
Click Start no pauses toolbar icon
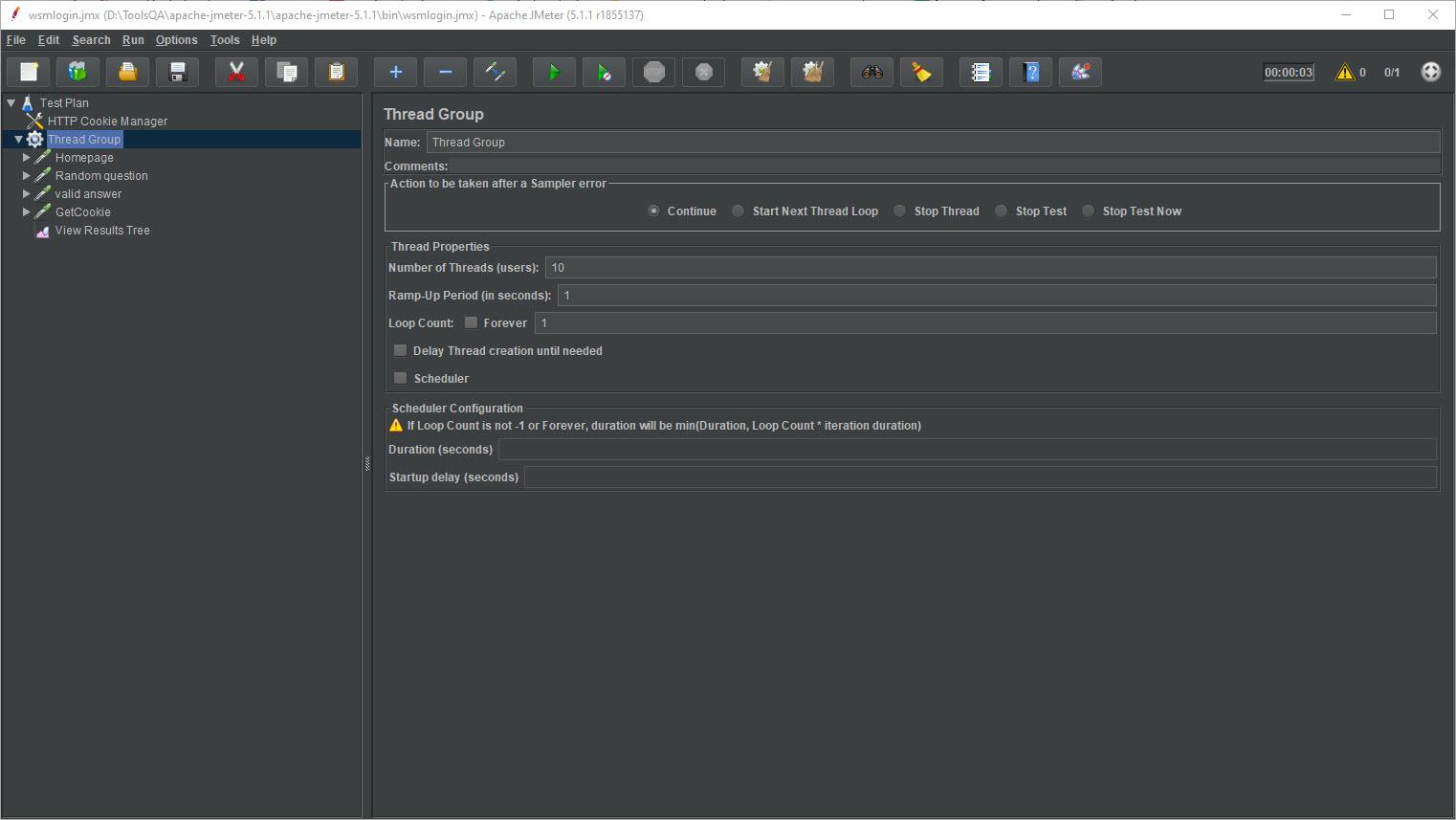point(604,72)
